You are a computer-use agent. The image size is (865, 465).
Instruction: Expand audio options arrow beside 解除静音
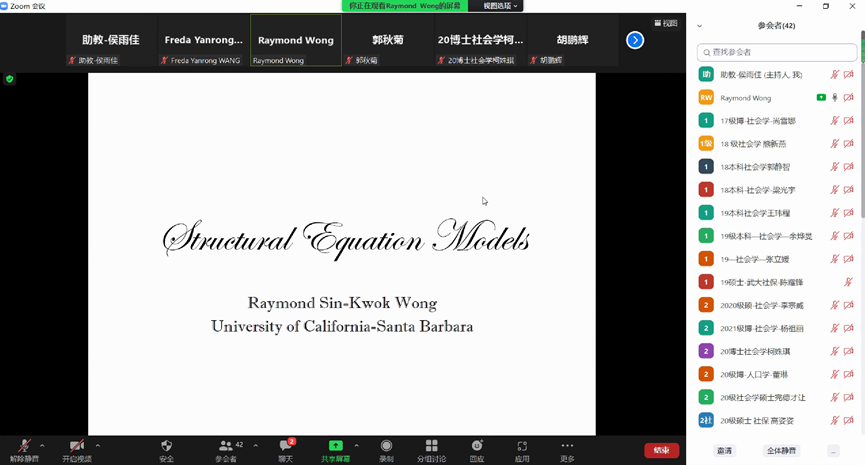[x=42, y=445]
